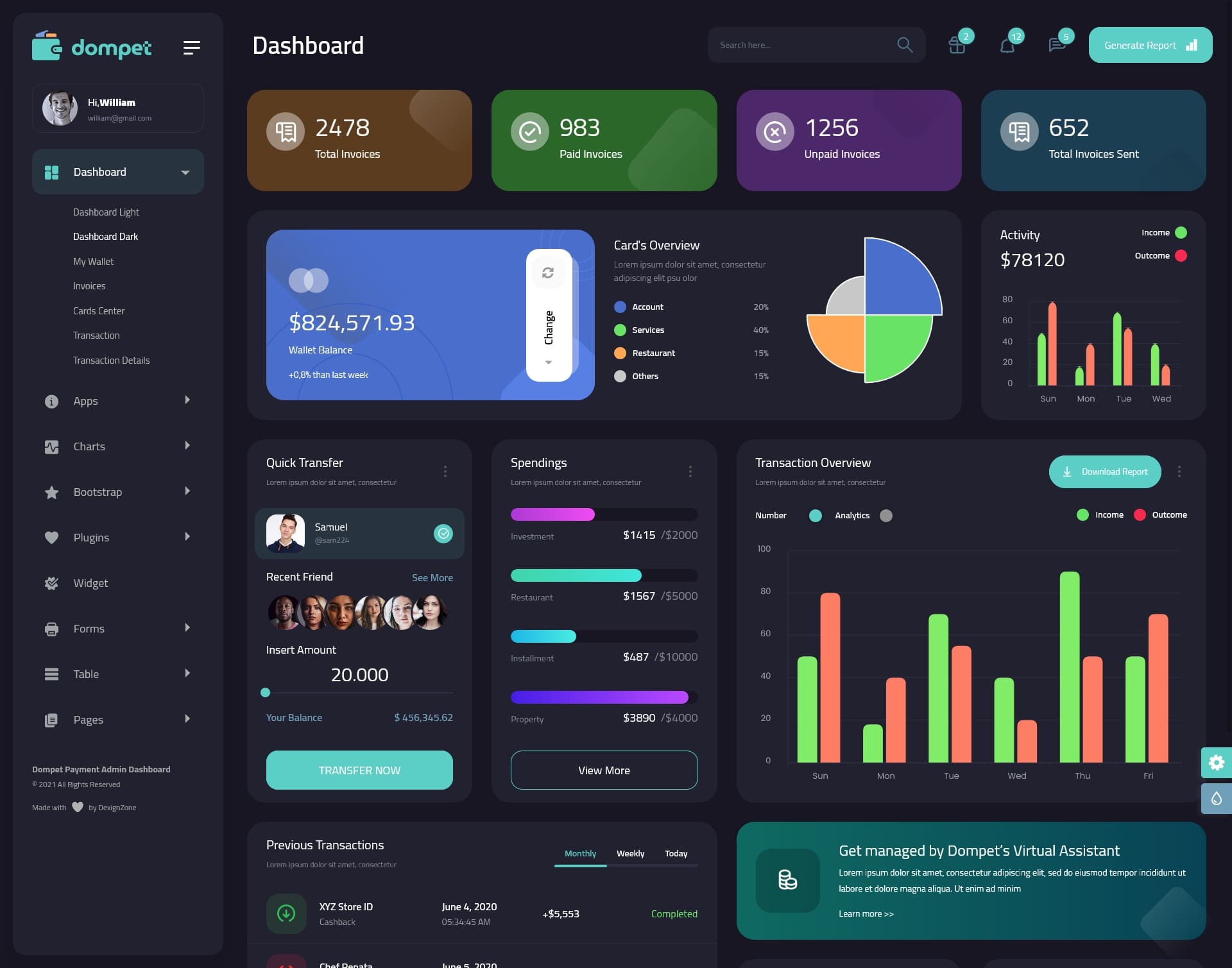Click the notification bell icon
Screen dimensions: 1232x968
pyautogui.click(x=1006, y=45)
